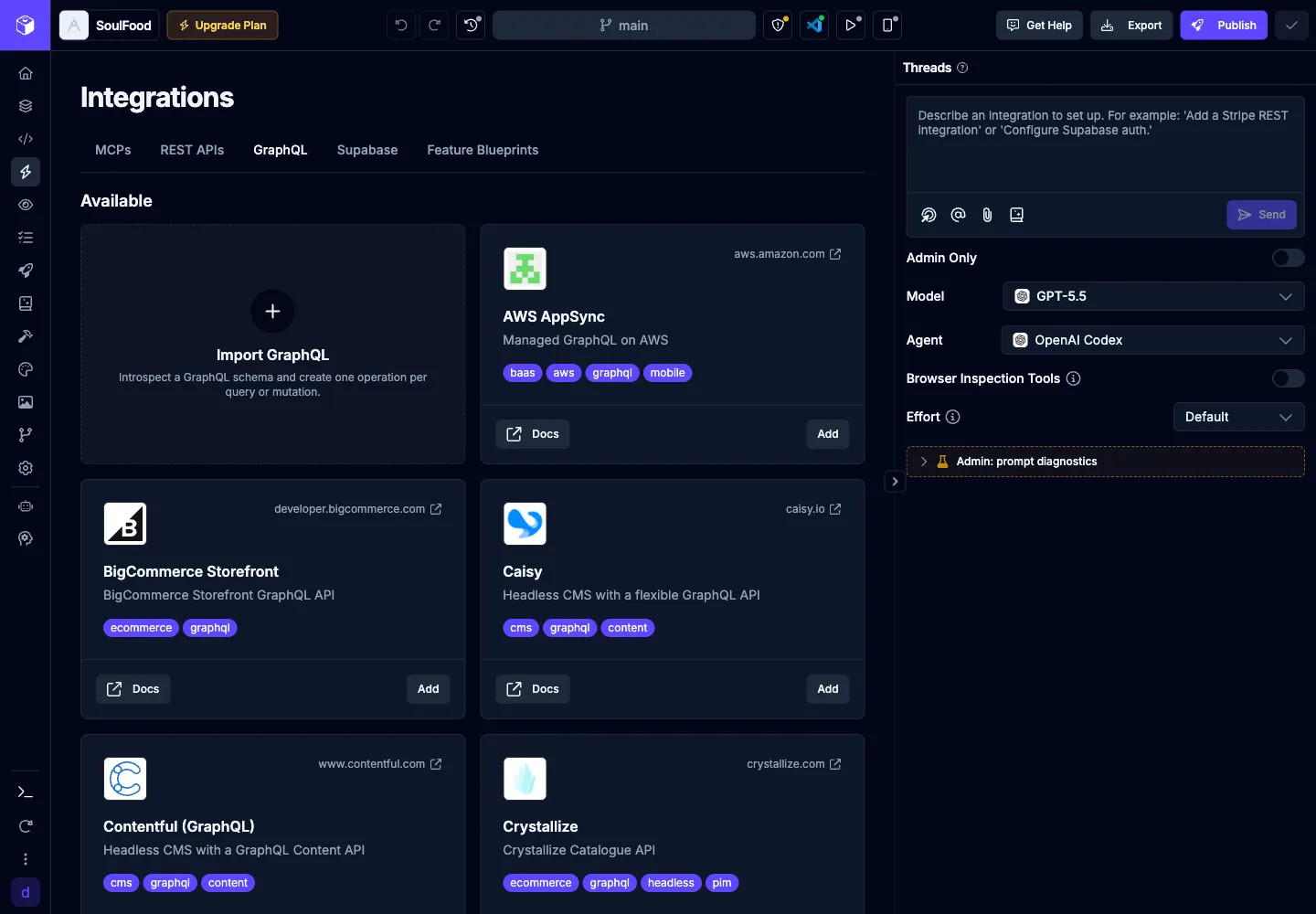Add the Caisy integration
Image resolution: width=1316 pixels, height=914 pixels.
[828, 689]
